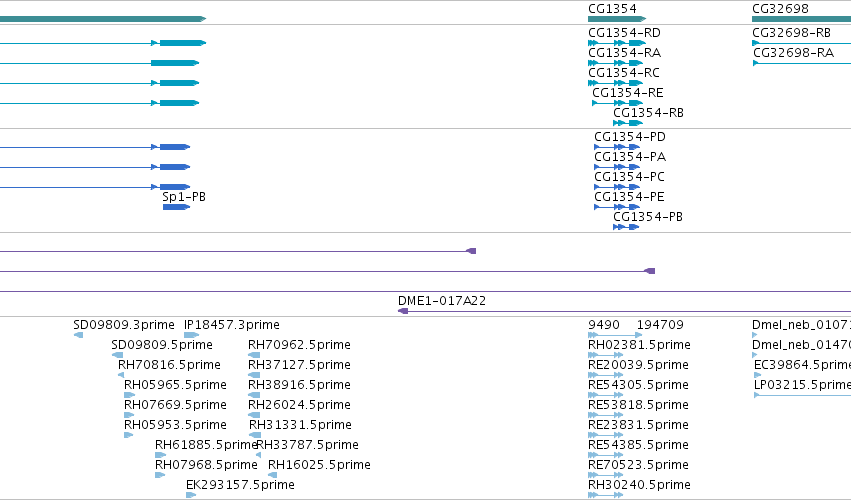851x500 pixels.
Task: Select the arrow glyph under RH16025.5prime
Action: 272,475
